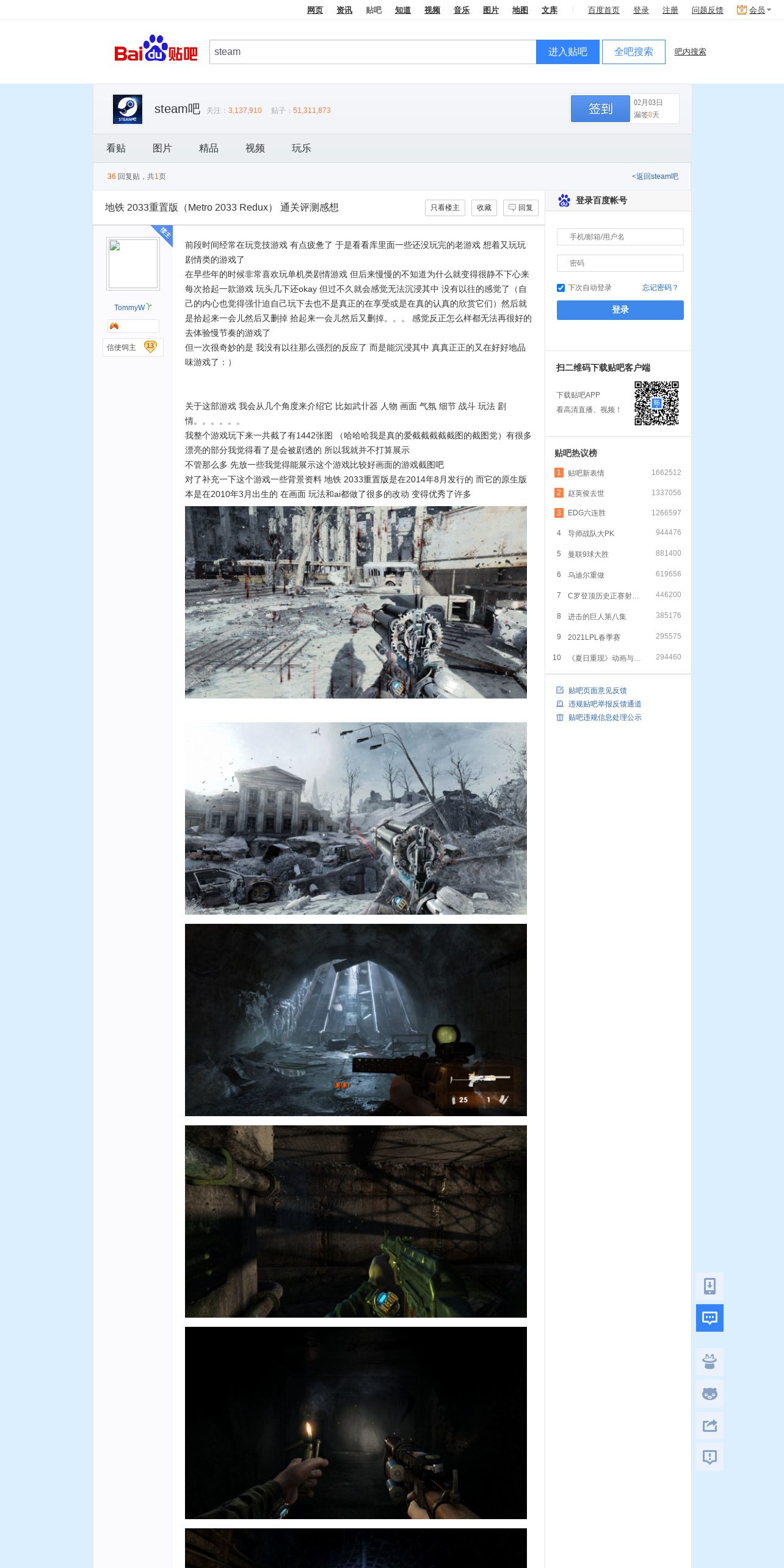
Task: Click the 注册 link in the top bar
Action: click(670, 10)
